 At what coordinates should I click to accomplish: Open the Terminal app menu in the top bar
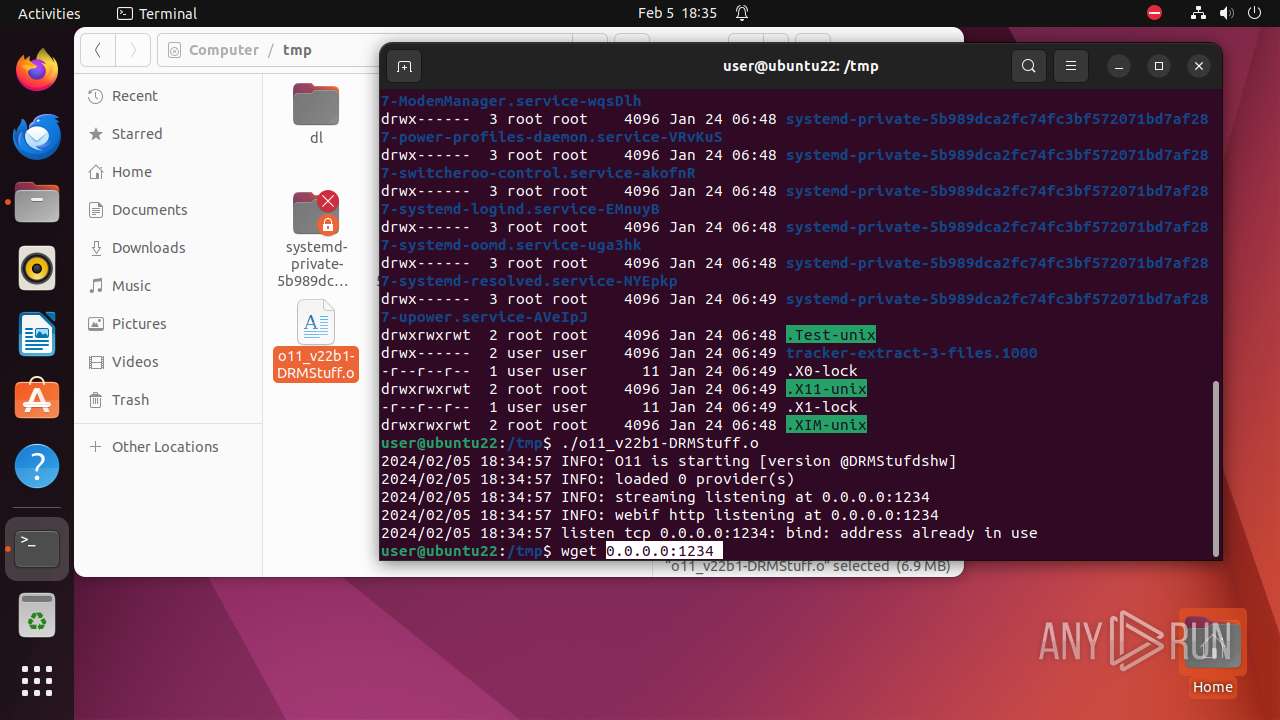pos(157,13)
